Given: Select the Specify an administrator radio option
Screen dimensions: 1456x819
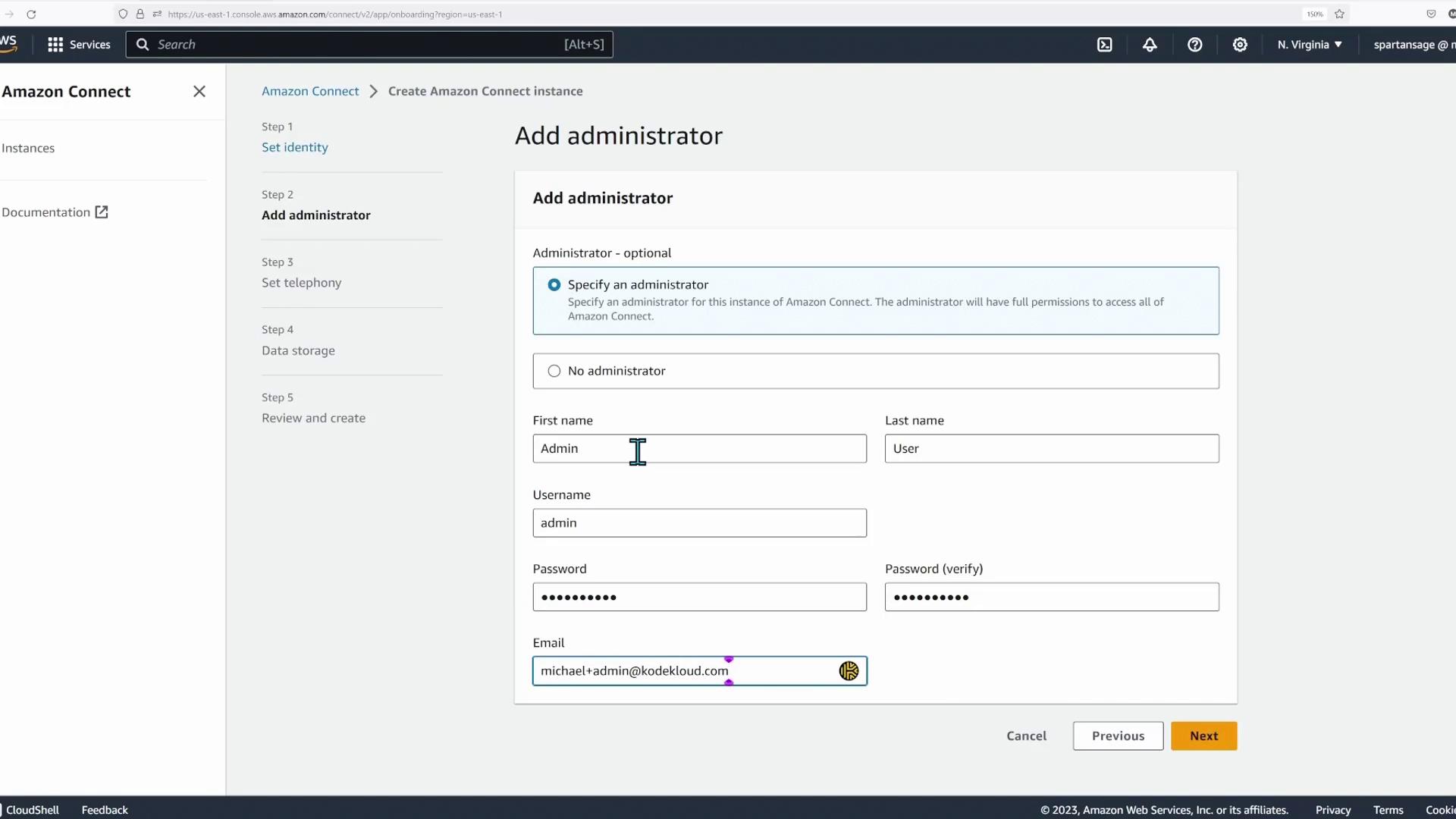Looking at the screenshot, I should pos(554,285).
